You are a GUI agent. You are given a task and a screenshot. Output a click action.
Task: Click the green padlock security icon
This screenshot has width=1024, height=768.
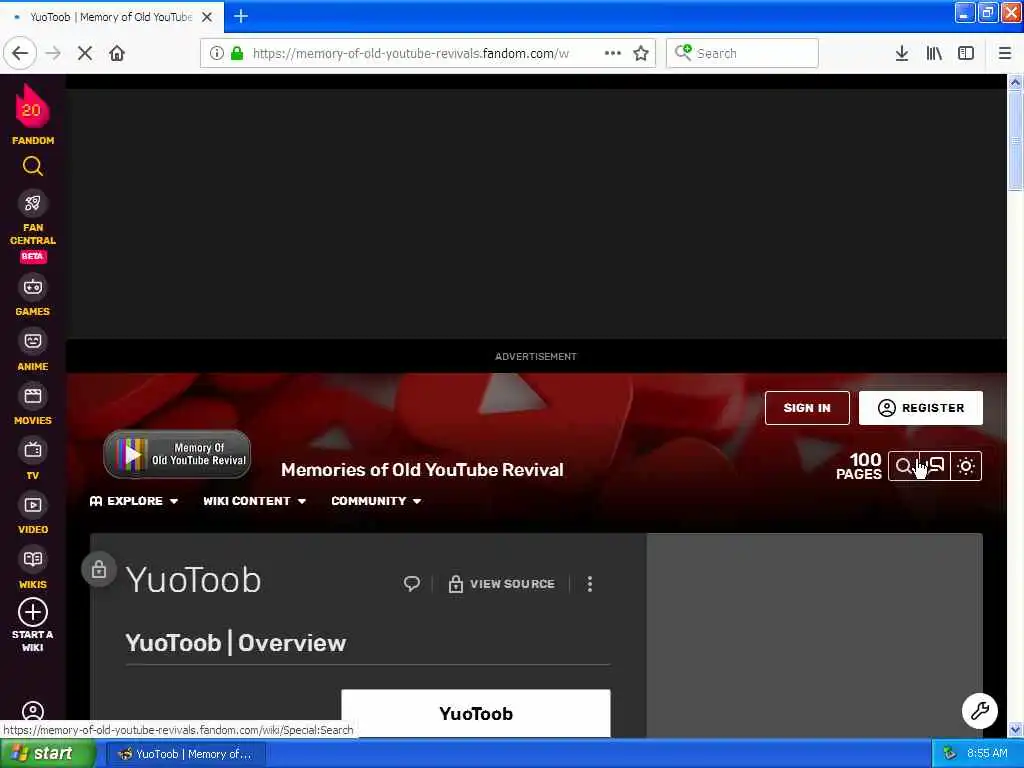(237, 53)
